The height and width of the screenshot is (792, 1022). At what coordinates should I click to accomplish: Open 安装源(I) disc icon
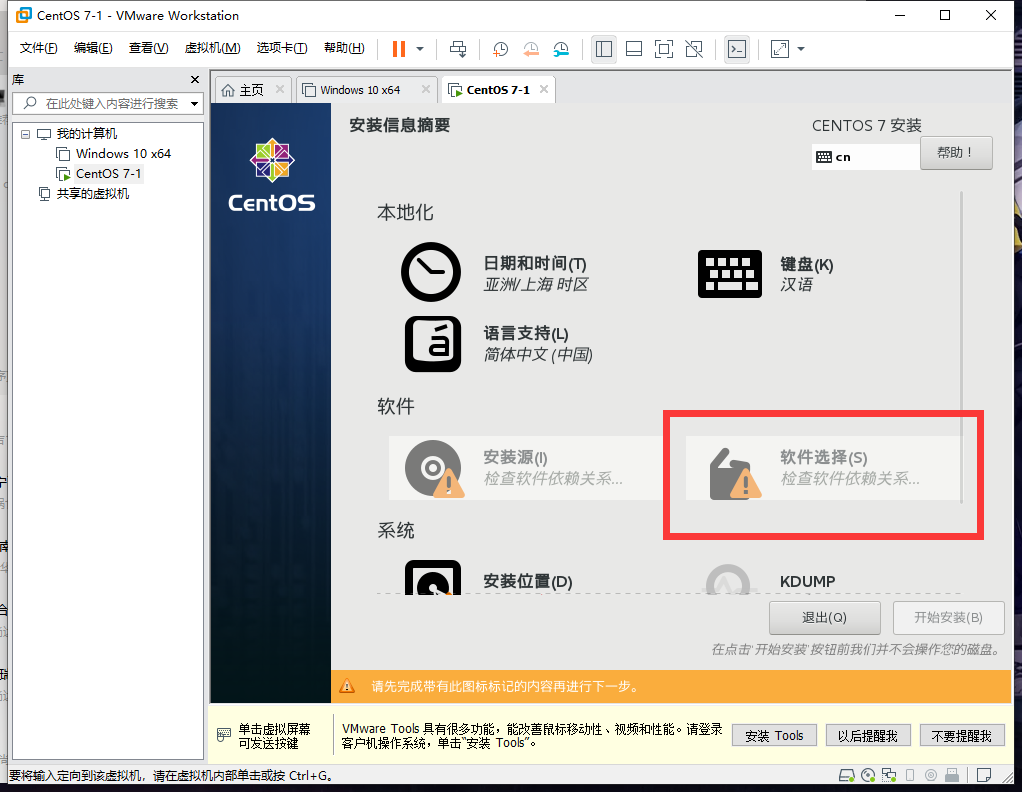click(x=434, y=469)
